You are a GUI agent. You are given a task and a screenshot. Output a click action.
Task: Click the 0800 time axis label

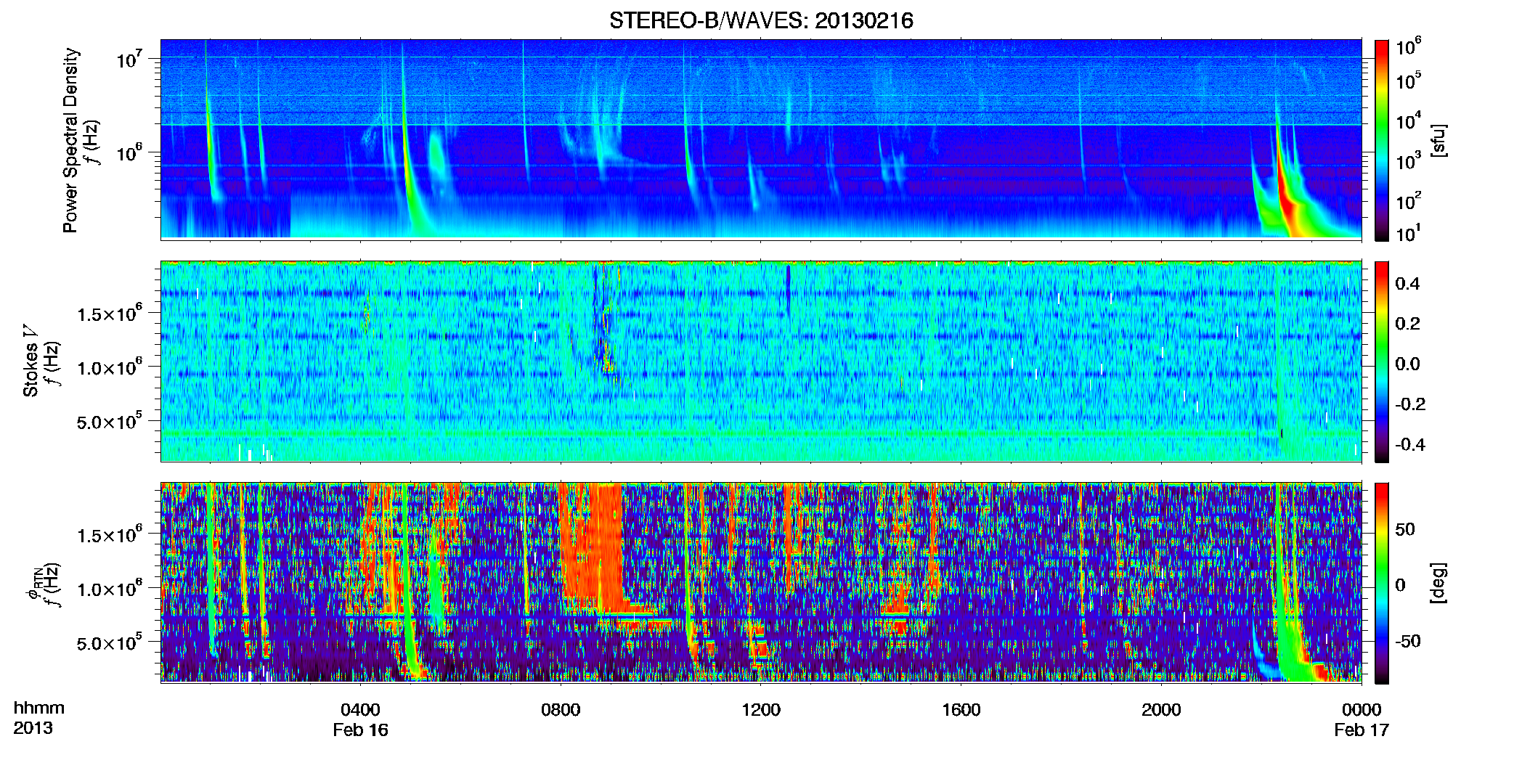[561, 709]
